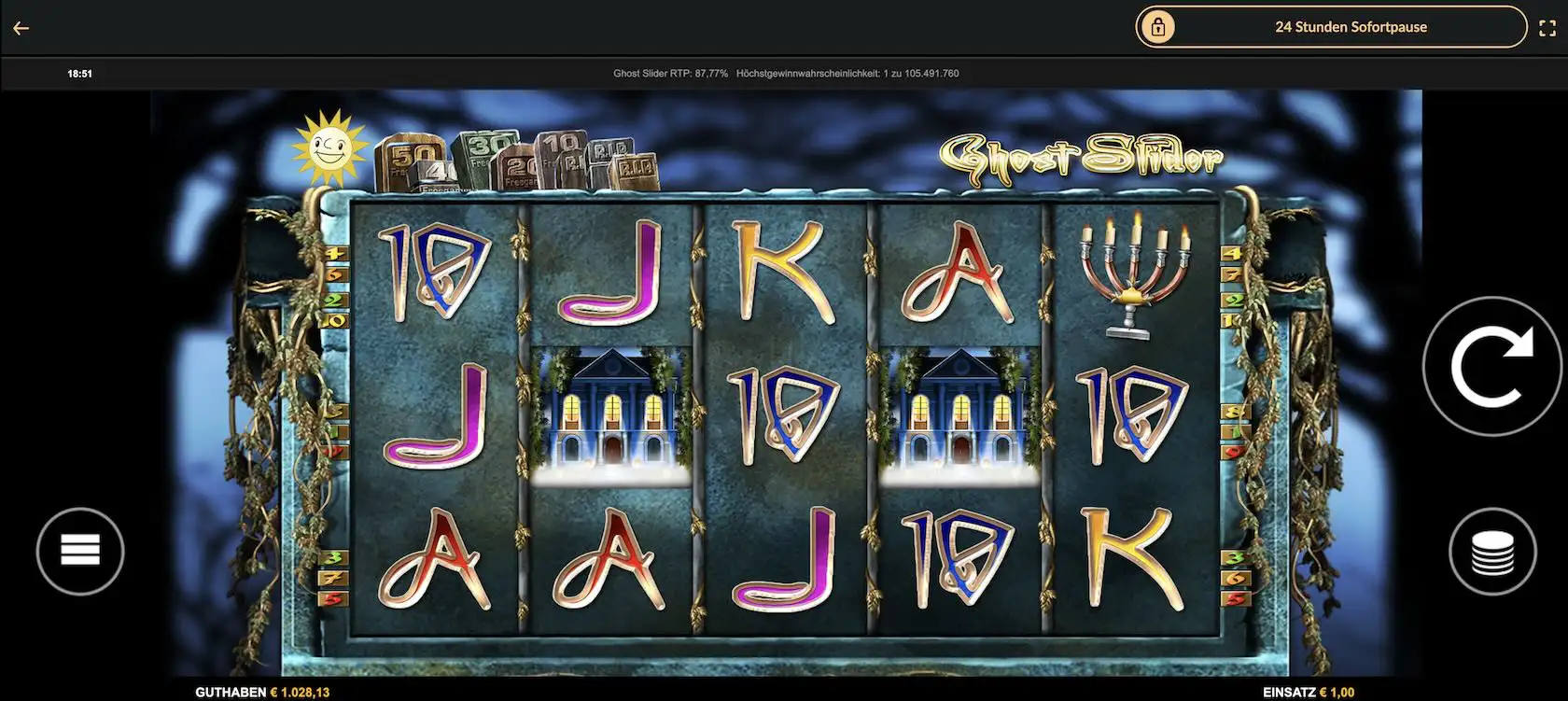1568x701 pixels.
Task: Open the hamburger game menu
Action: pyautogui.click(x=80, y=551)
